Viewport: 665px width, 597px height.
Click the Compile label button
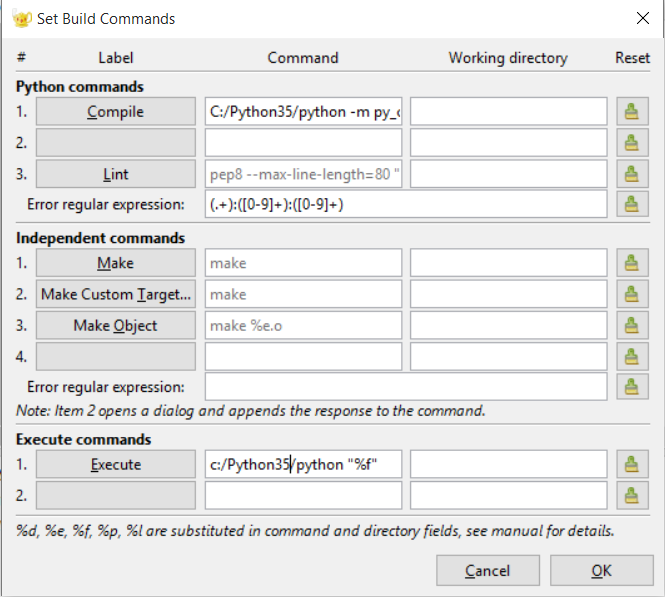115,112
